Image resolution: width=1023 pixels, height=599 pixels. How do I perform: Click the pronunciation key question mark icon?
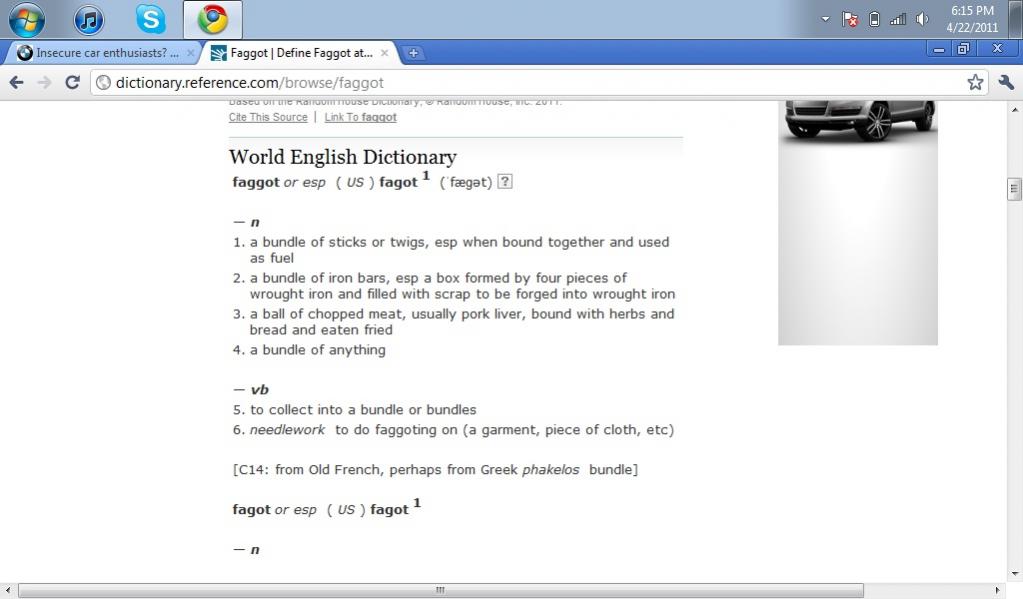tap(505, 182)
